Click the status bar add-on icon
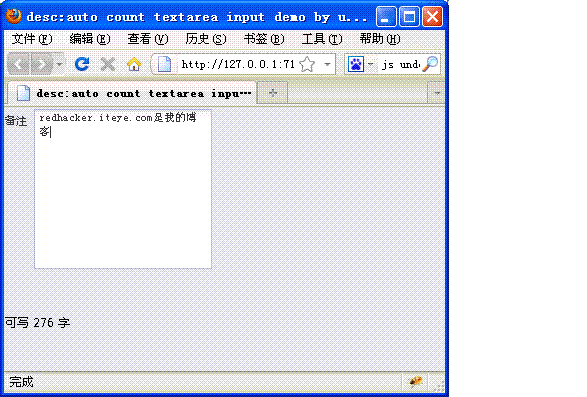This screenshot has height=397, width=587. 415,382
